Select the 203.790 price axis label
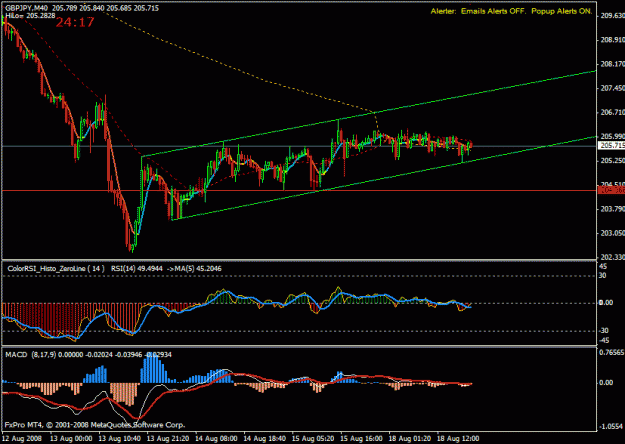 pyautogui.click(x=612, y=209)
